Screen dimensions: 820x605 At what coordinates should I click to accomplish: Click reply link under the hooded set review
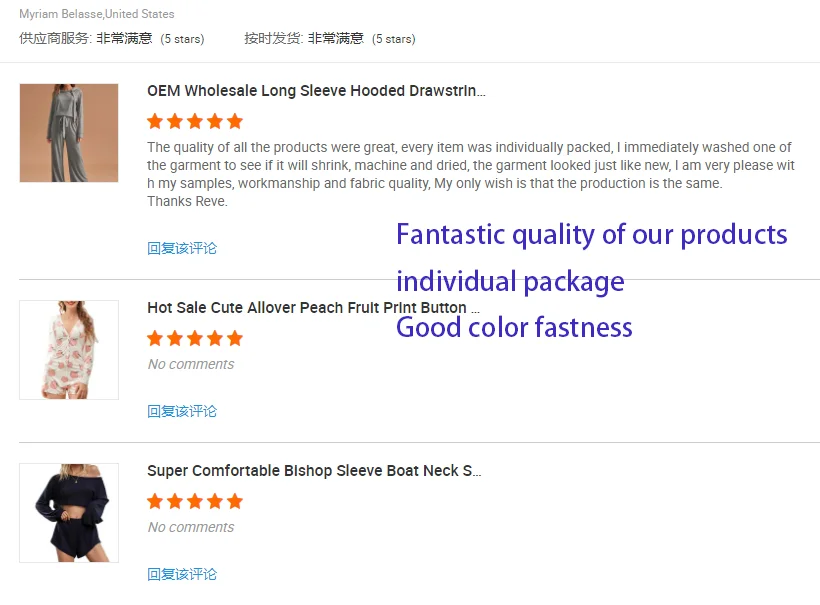tap(182, 248)
